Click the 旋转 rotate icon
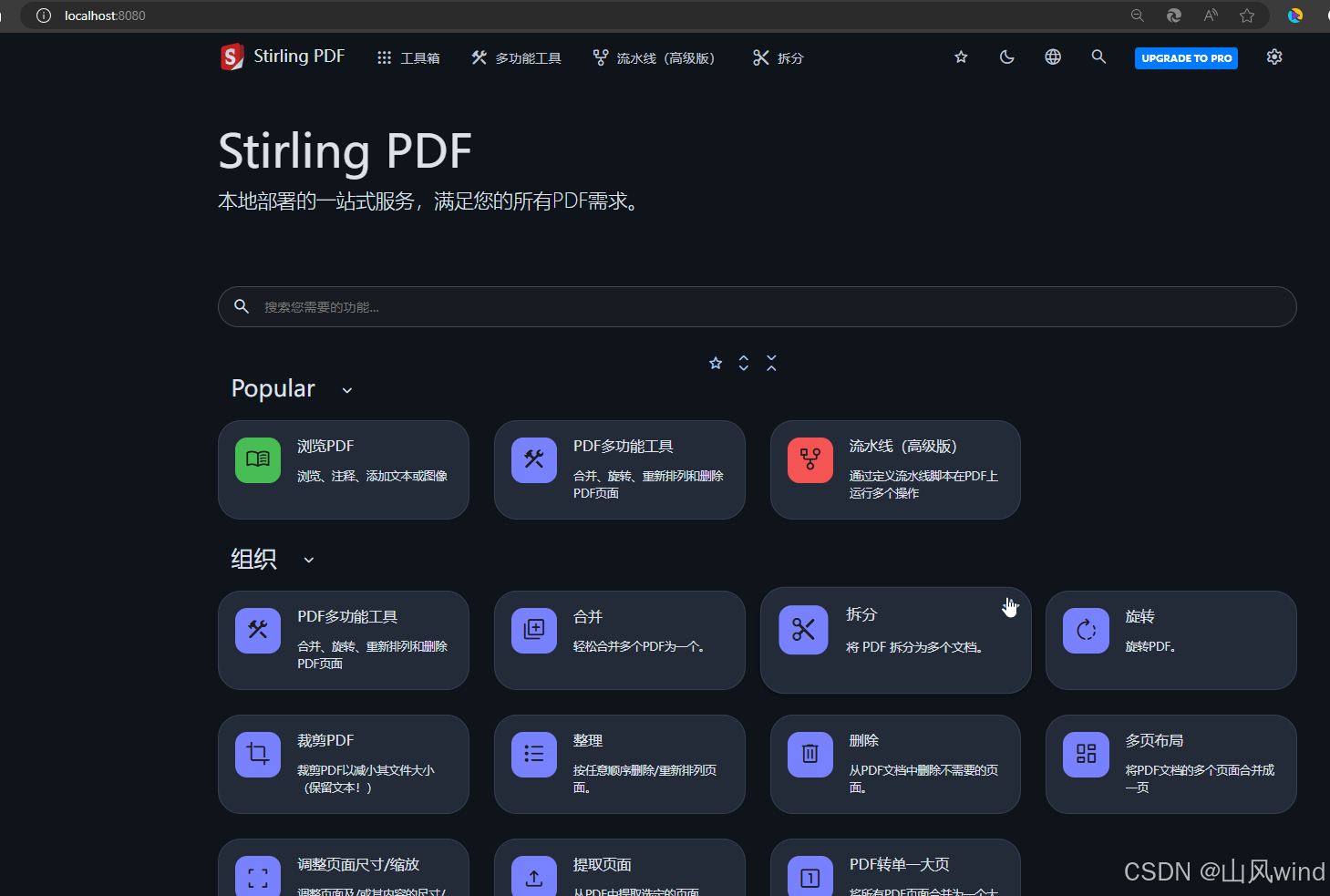This screenshot has height=896, width=1330. [x=1087, y=630]
